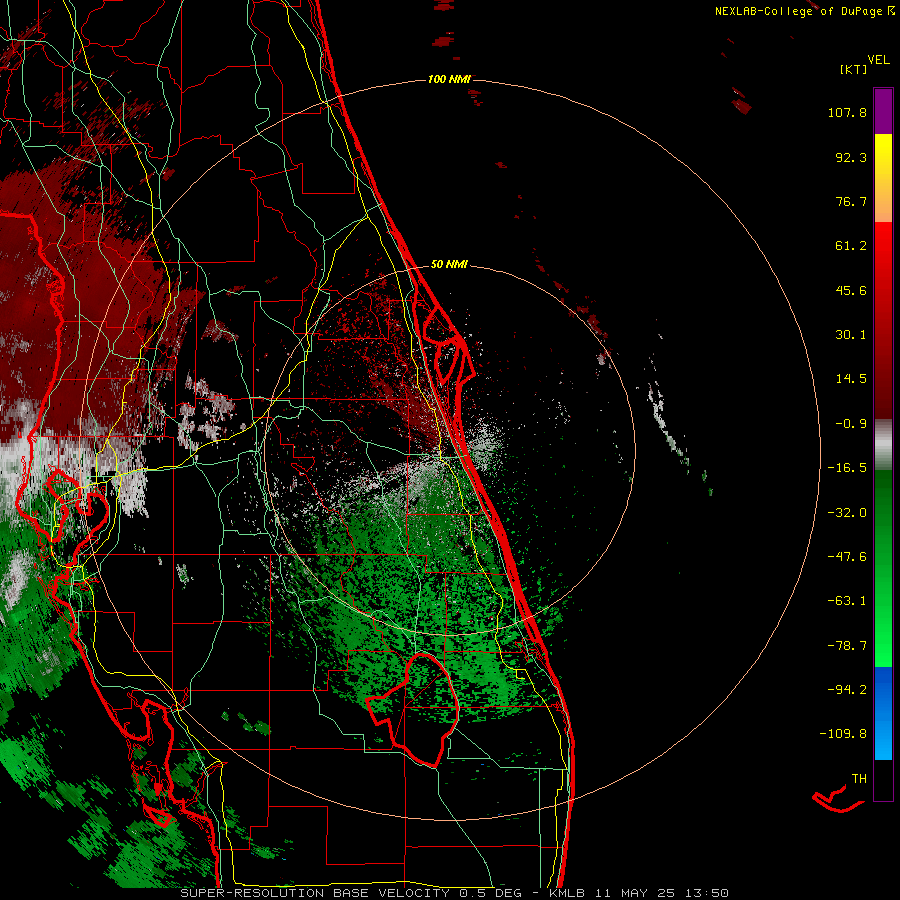Click the -32.0 velocity scale value
Image resolution: width=900 pixels, height=900 pixels.
pyautogui.click(x=847, y=513)
